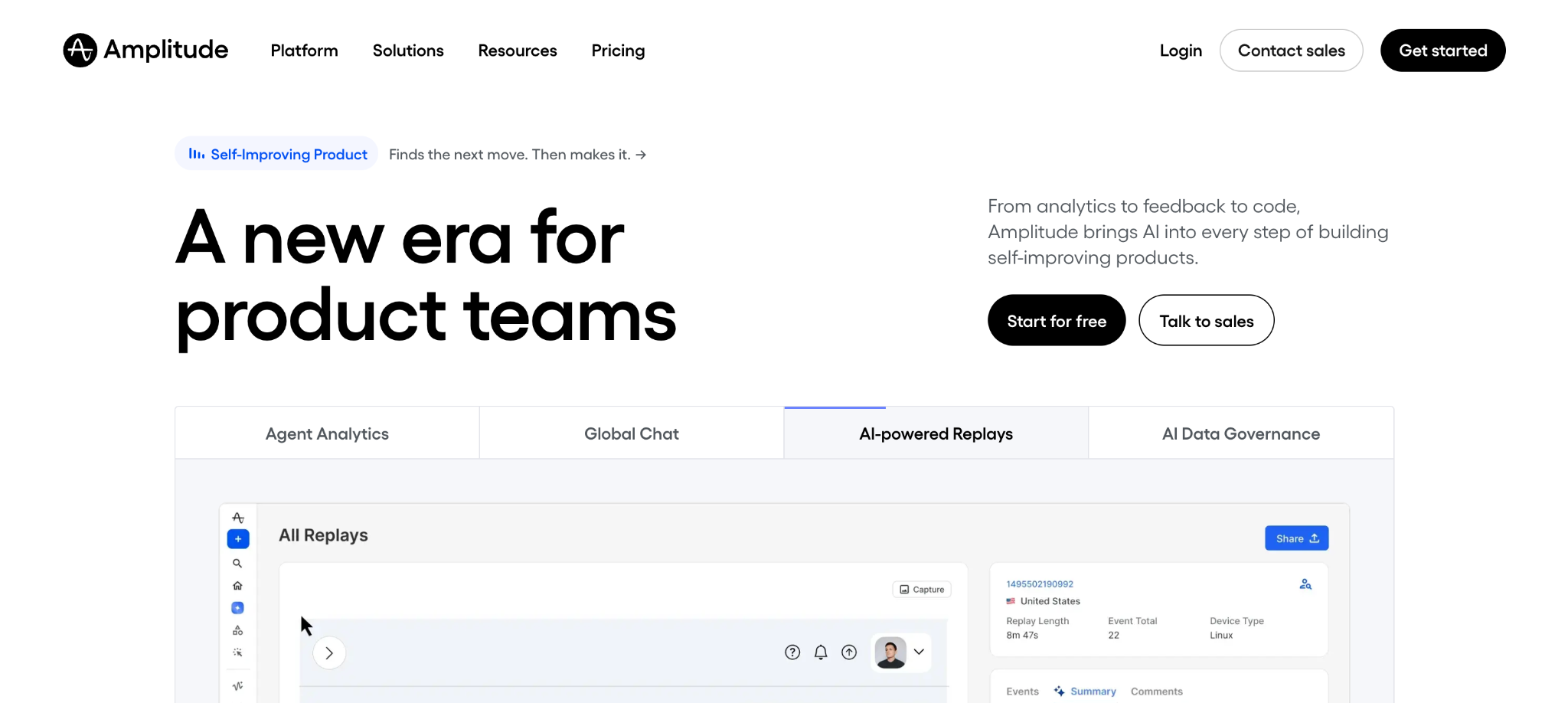The height and width of the screenshot is (703, 1568).
Task: Open the Comments tab in replay panel
Action: click(1156, 692)
